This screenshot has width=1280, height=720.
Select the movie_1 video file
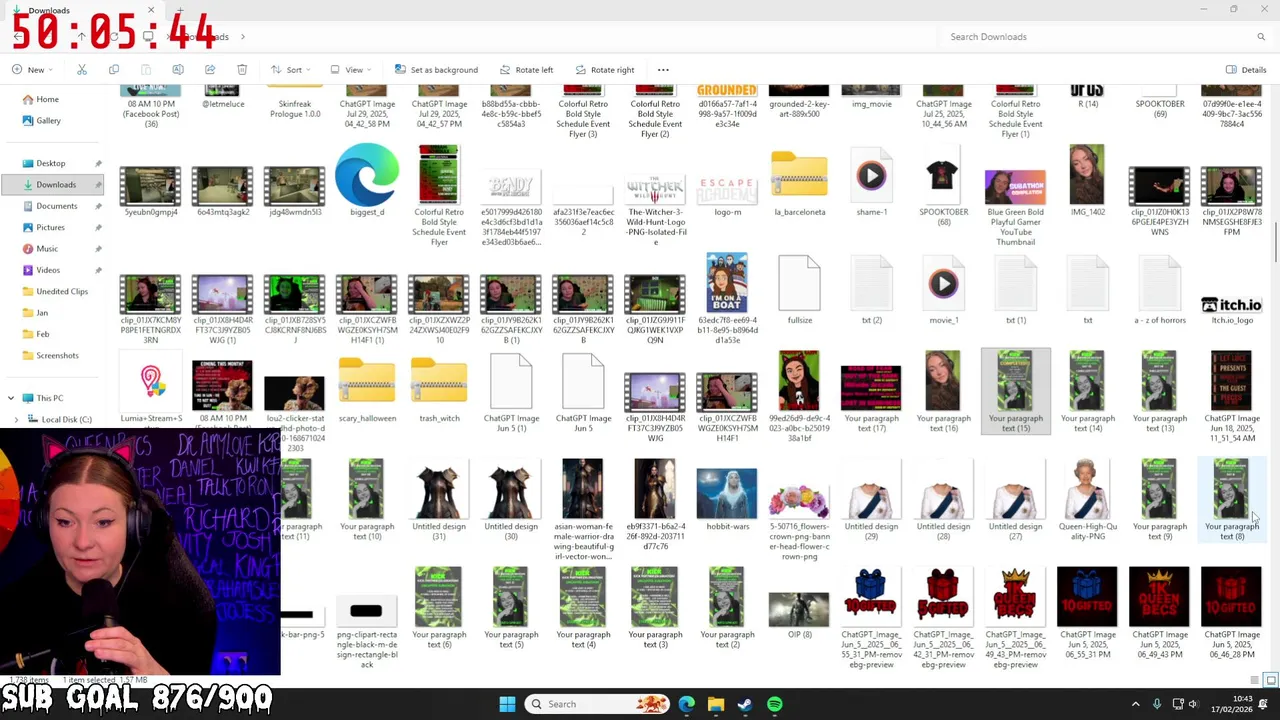(943, 292)
